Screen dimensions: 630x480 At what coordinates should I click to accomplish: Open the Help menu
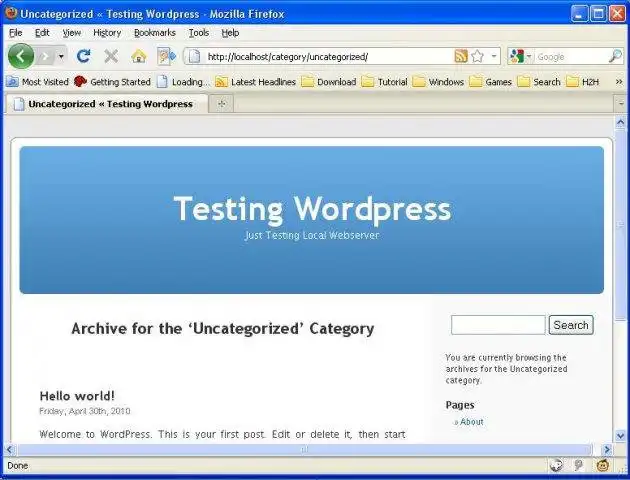(230, 33)
